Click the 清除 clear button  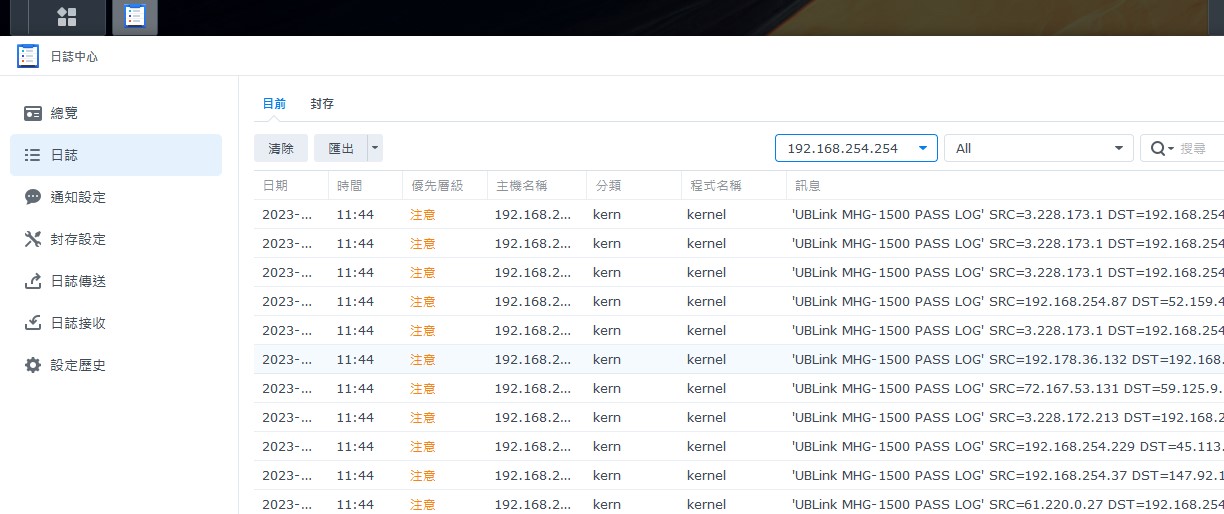click(x=281, y=148)
